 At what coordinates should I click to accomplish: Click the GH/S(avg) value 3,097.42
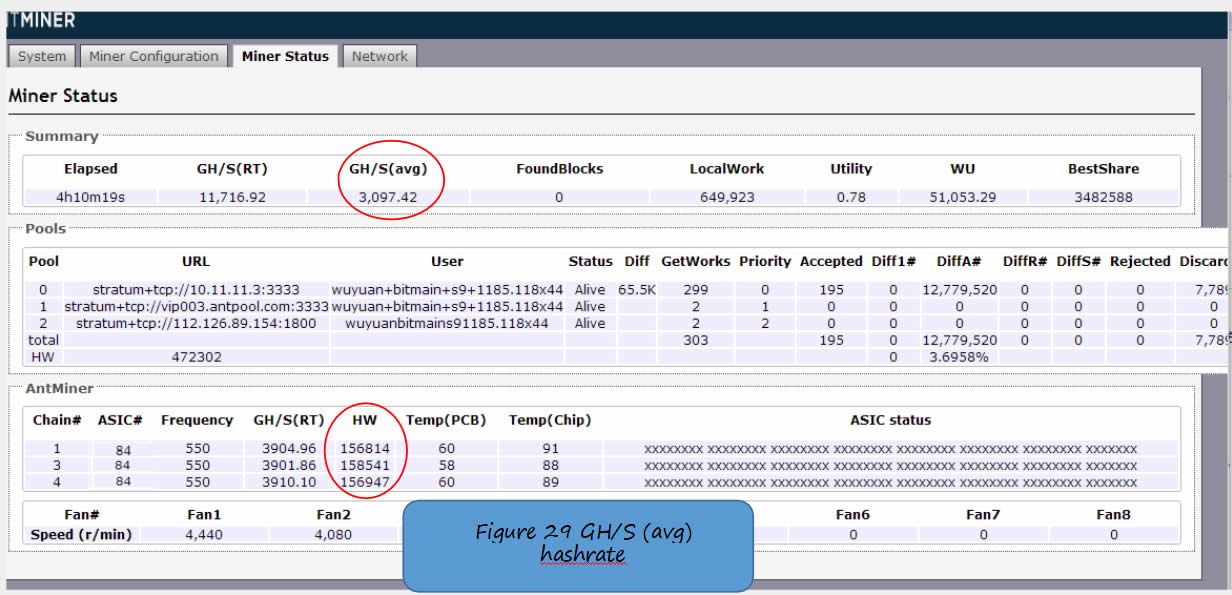click(389, 197)
